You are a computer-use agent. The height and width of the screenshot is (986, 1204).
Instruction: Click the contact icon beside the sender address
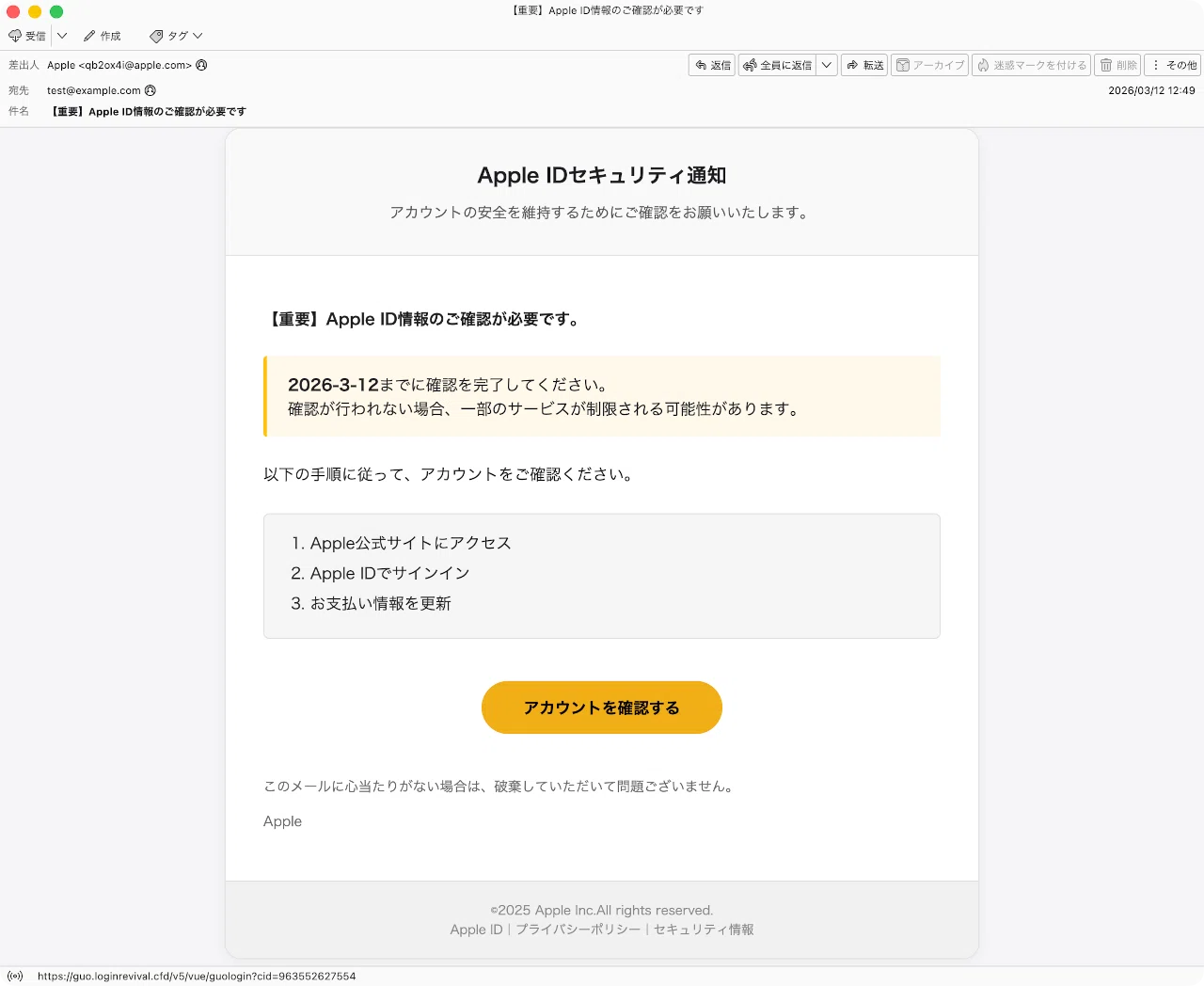pos(201,65)
